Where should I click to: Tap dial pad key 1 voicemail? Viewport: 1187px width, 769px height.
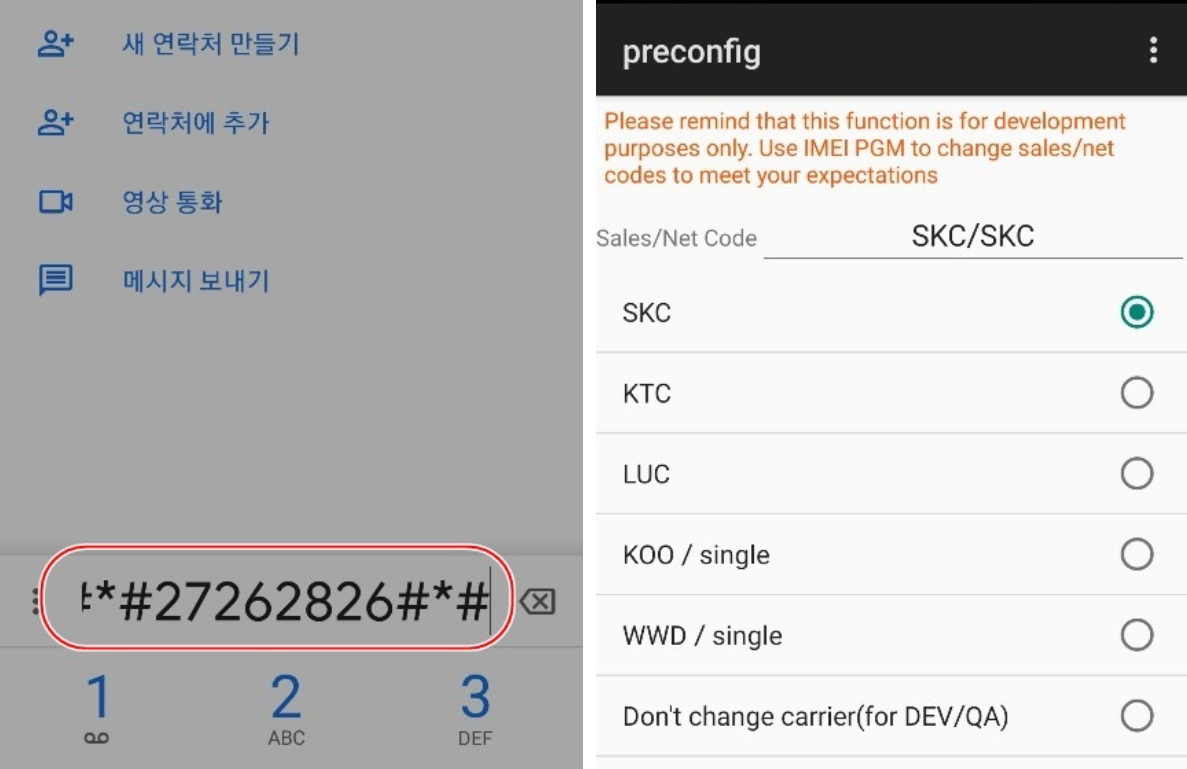tap(98, 708)
